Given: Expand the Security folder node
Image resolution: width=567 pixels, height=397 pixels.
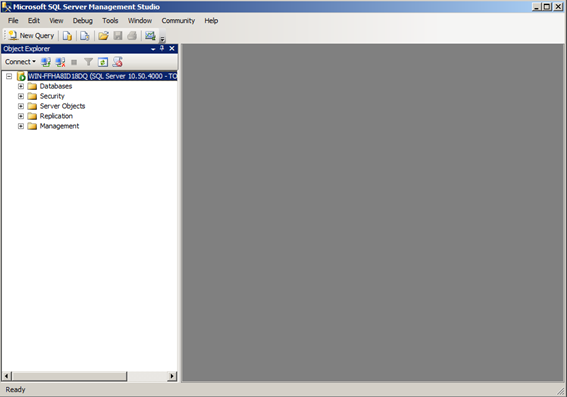Looking at the screenshot, I should click(x=21, y=96).
